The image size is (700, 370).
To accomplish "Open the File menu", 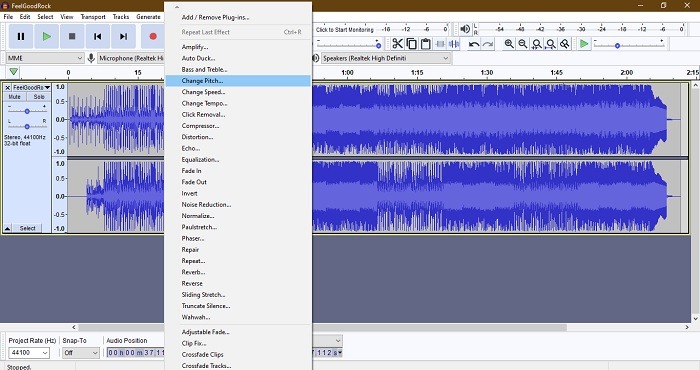I will pos(8,17).
